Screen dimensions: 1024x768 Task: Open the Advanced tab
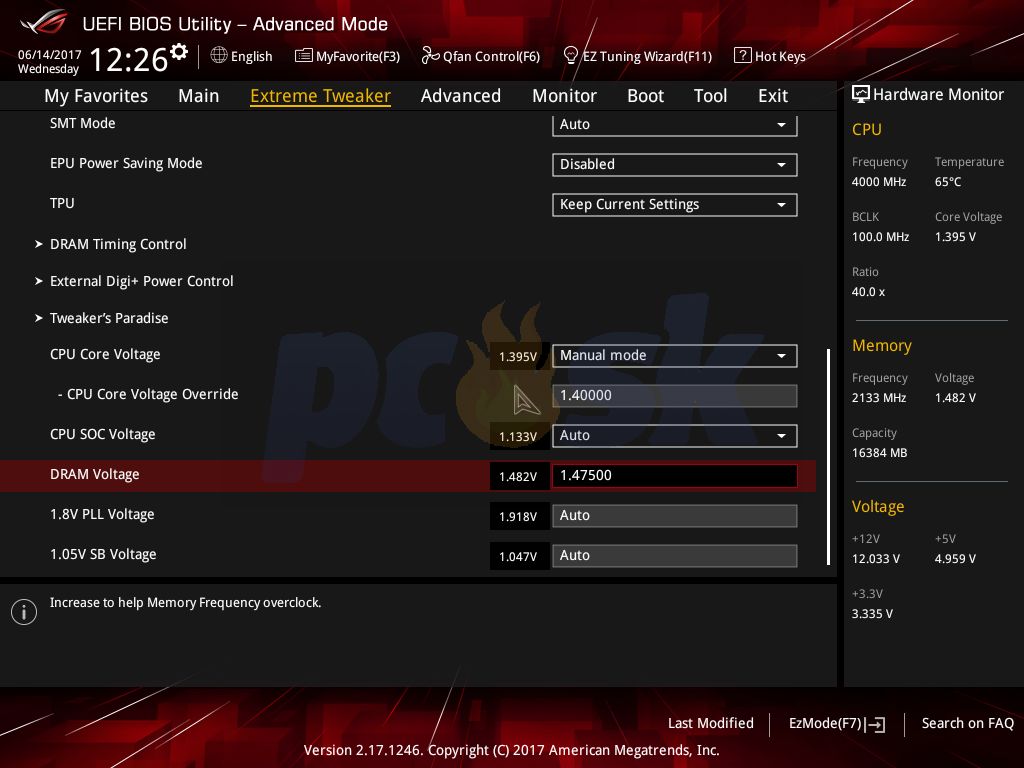(x=461, y=96)
